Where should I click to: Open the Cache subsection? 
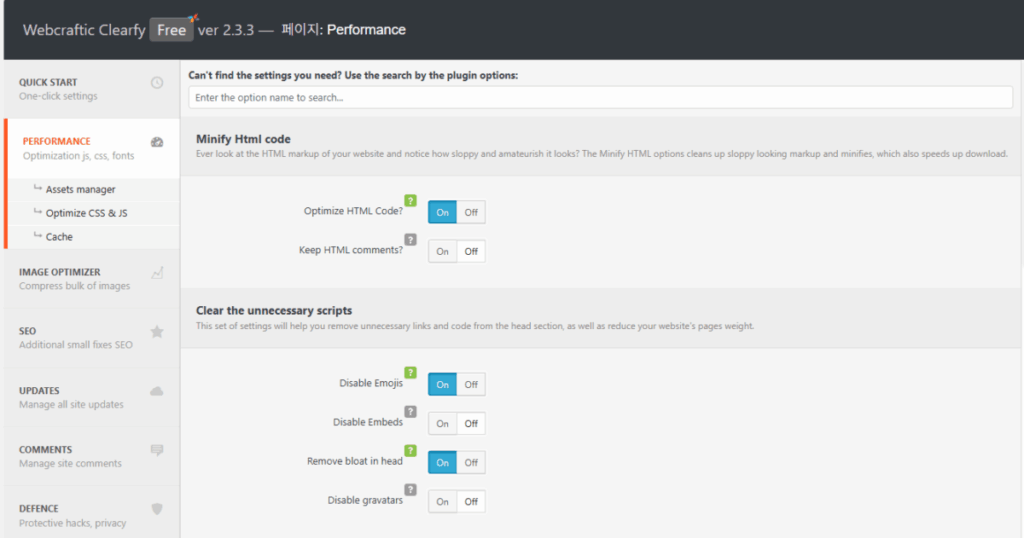[59, 237]
